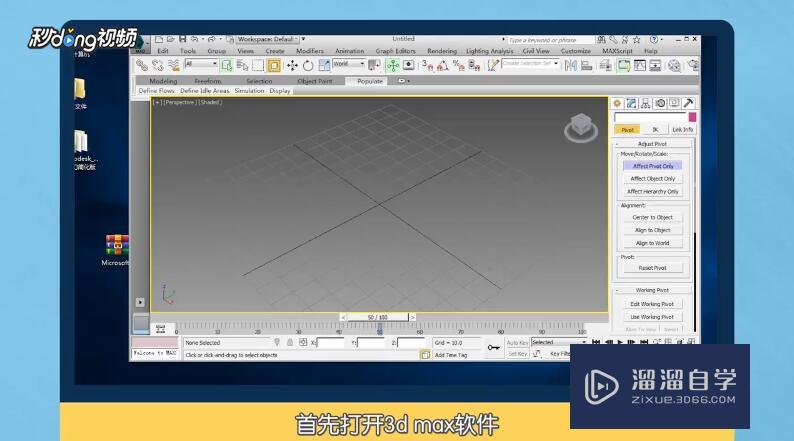Switch to the Modify command panel
Screen dimensions: 794x441
point(631,103)
